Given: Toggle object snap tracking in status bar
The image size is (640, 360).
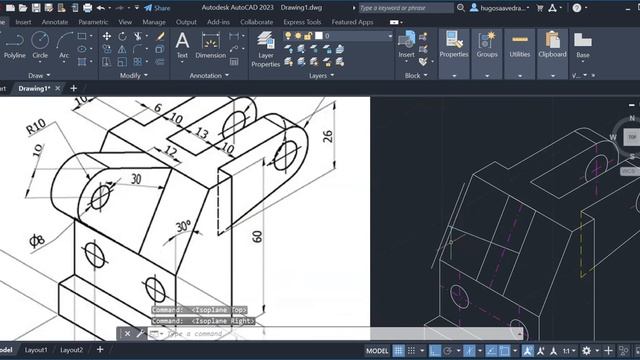Looking at the screenshot, I should [491, 351].
